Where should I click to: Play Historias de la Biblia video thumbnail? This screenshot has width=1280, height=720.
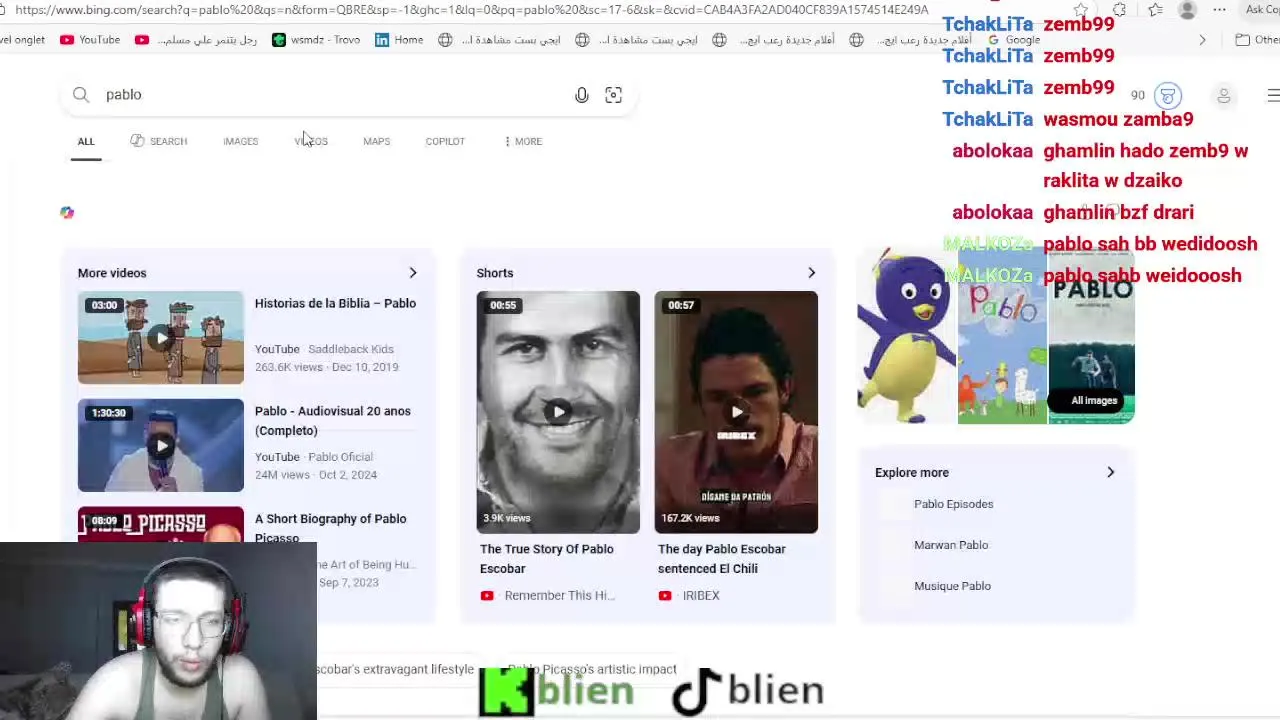click(161, 338)
